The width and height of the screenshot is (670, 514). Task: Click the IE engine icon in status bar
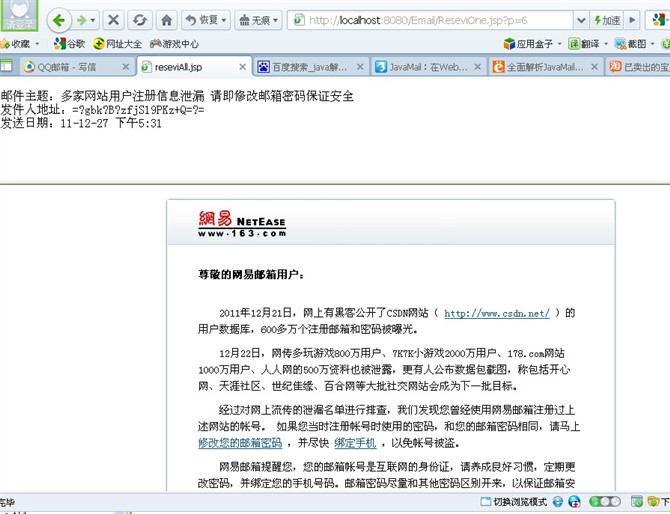tap(558, 502)
